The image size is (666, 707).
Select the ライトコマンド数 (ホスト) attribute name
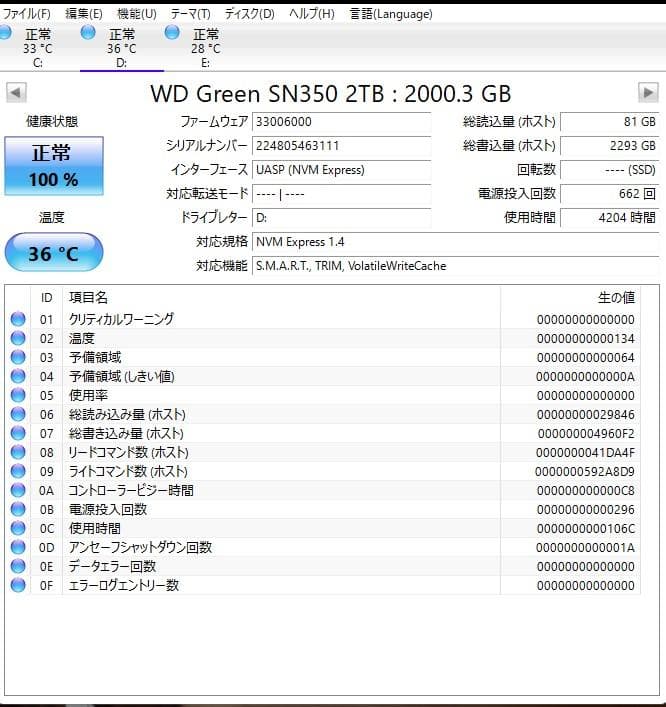click(128, 471)
